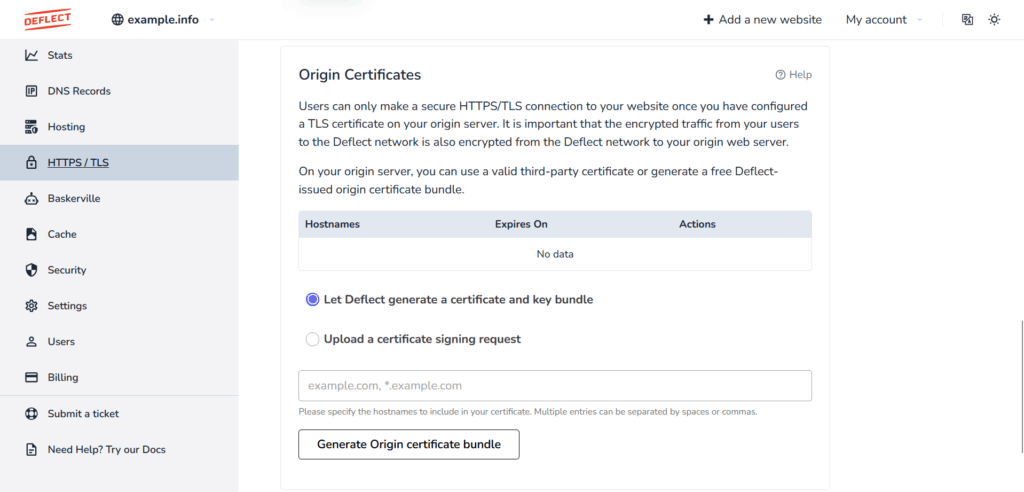
Task: Click the DNS Records IP icon
Action: click(x=31, y=91)
